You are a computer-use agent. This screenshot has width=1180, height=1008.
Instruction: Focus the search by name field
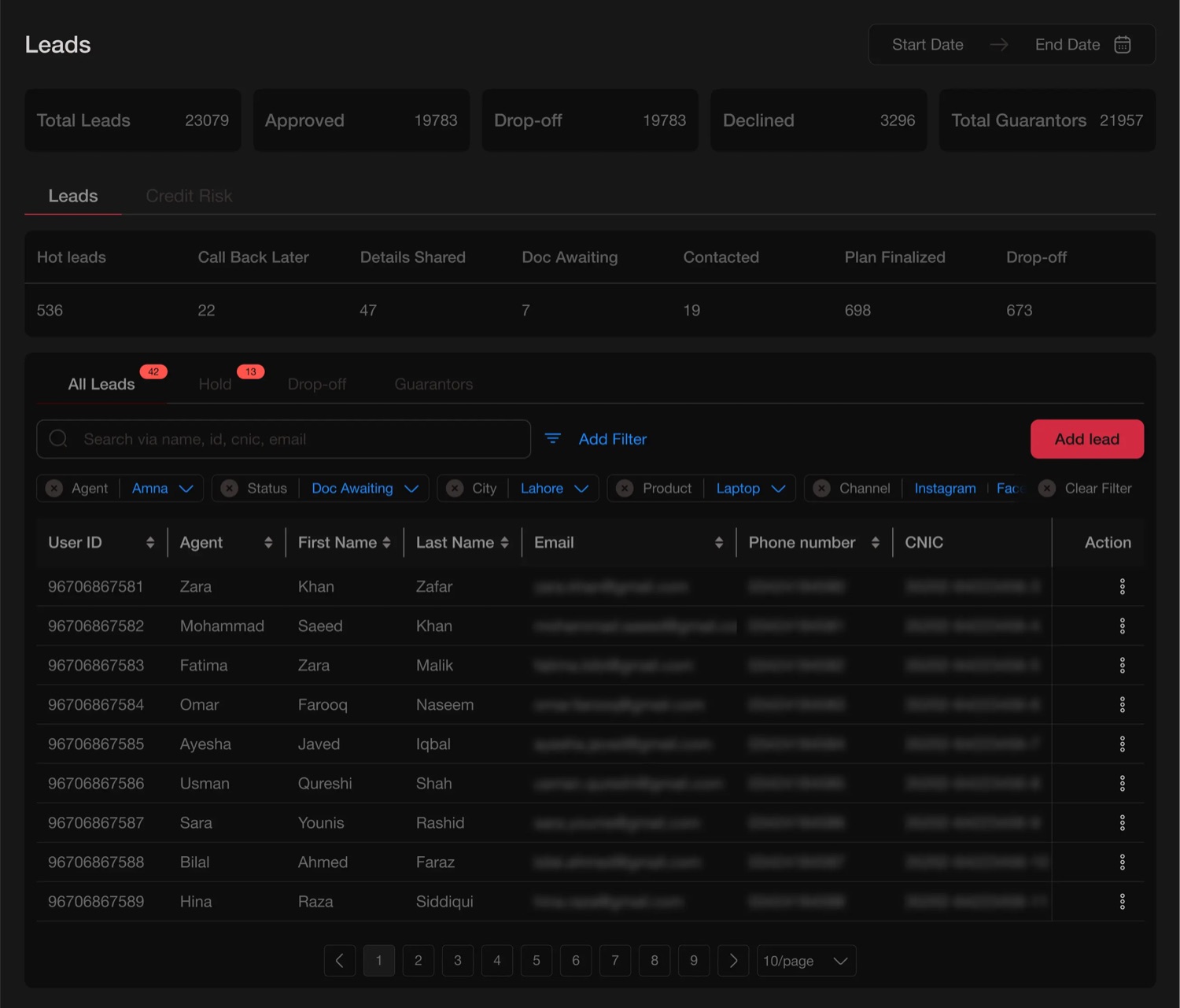(x=283, y=439)
